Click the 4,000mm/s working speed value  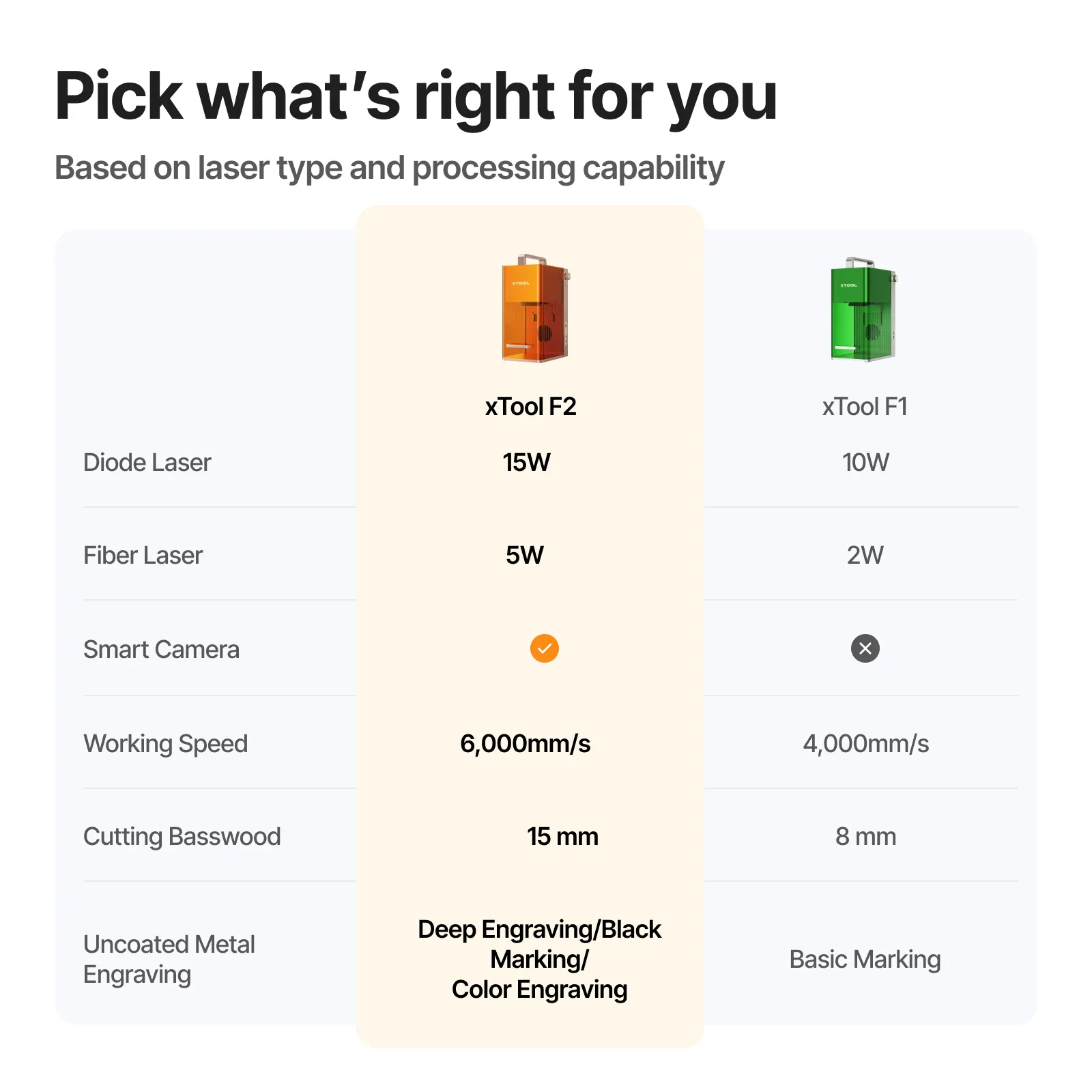[x=865, y=743]
